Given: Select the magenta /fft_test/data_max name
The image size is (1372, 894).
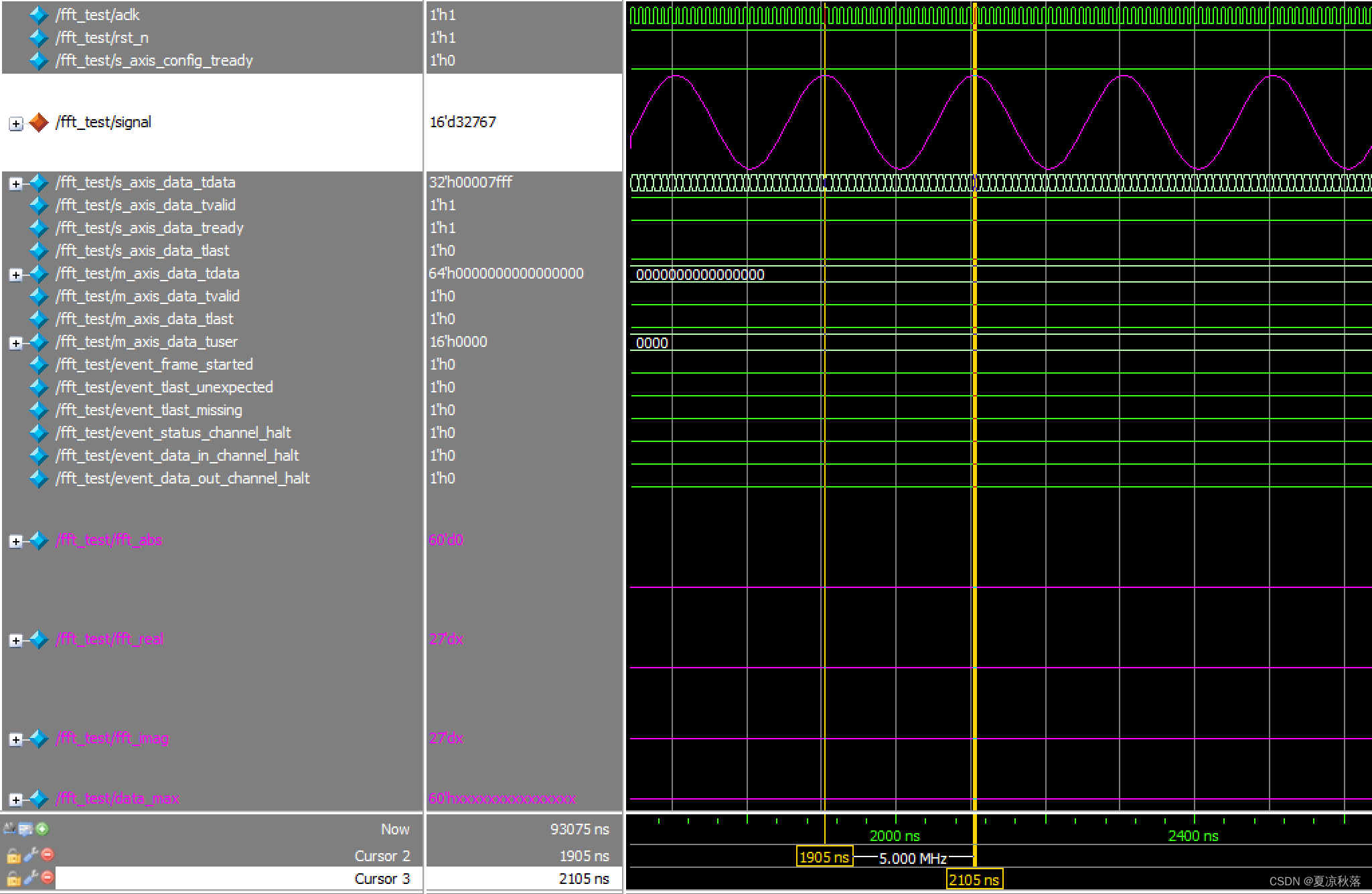Looking at the screenshot, I should (118, 798).
